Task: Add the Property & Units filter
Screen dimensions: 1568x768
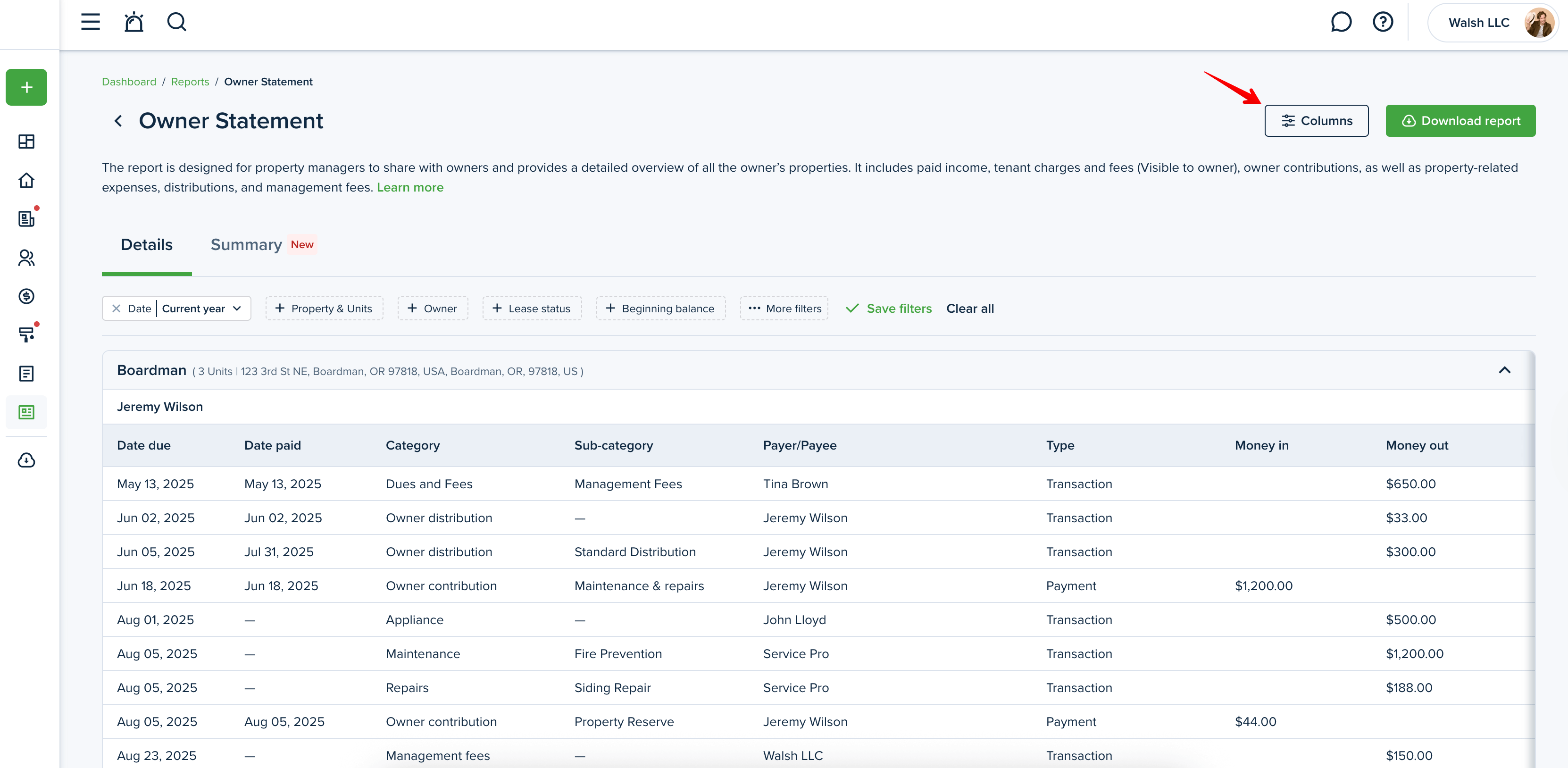Action: click(324, 309)
